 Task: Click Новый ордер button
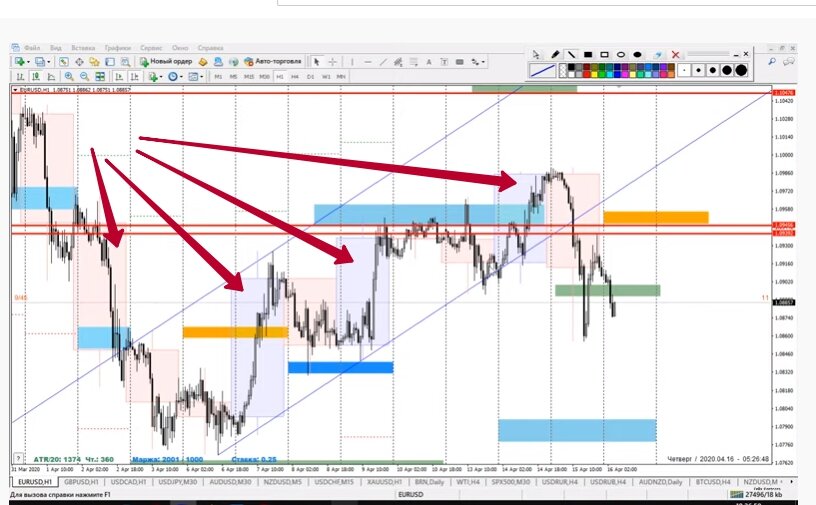click(x=166, y=61)
